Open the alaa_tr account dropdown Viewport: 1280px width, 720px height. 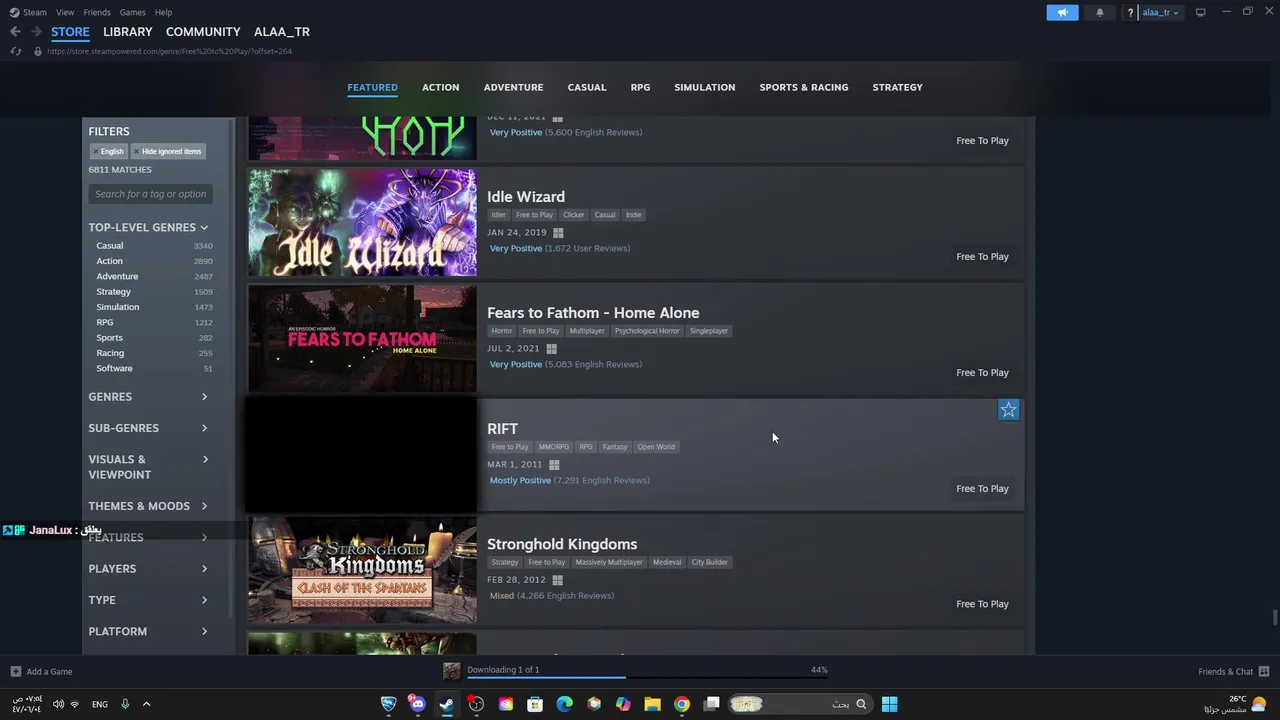(1160, 12)
